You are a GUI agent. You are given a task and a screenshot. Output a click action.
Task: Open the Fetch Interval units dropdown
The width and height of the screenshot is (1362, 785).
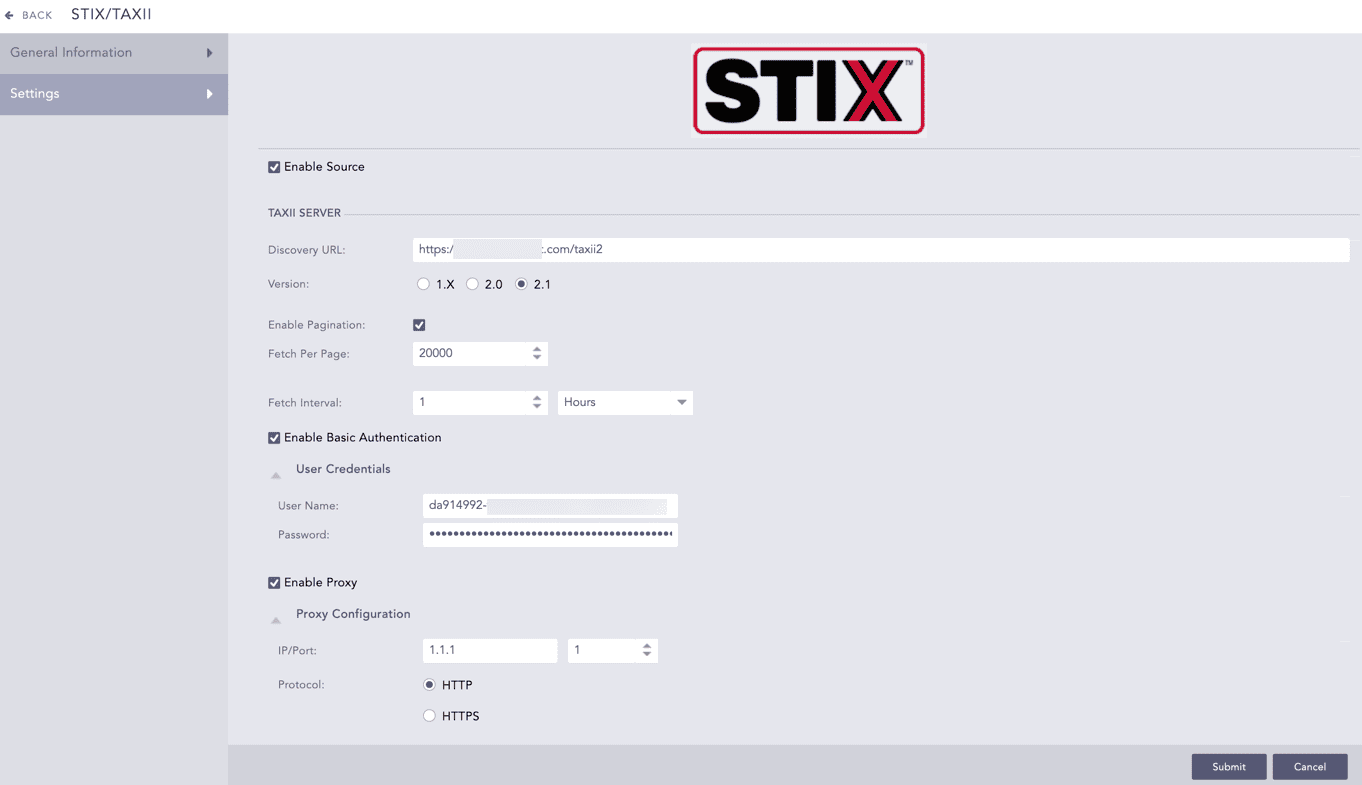624,402
